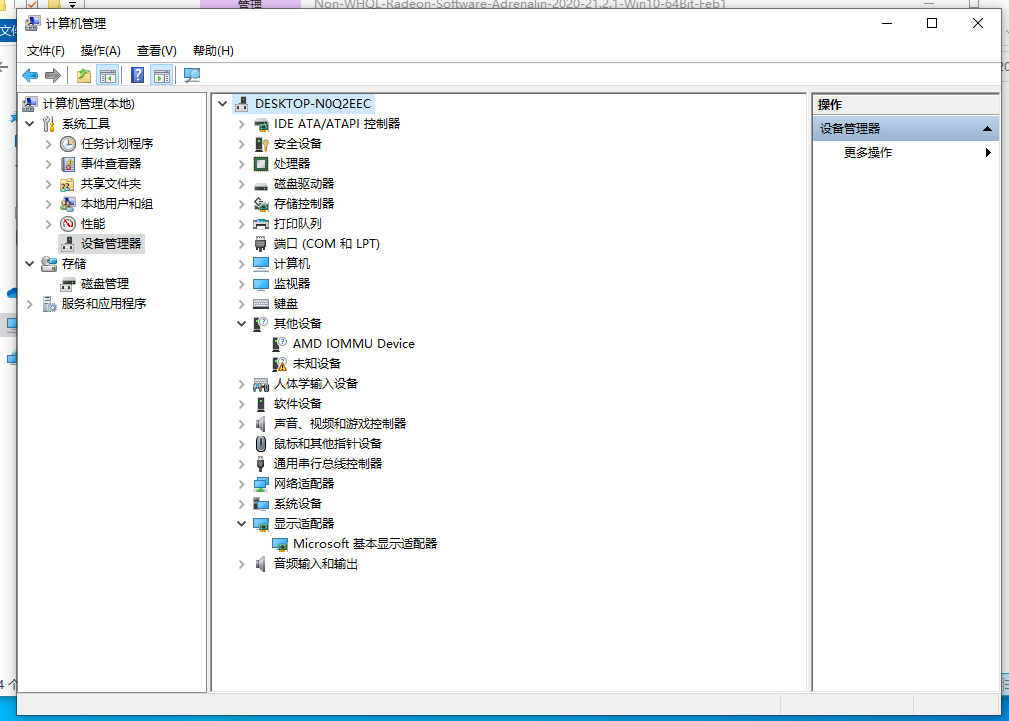The image size is (1009, 721).
Task: Collapse the 其他设备 category
Action: coord(241,324)
